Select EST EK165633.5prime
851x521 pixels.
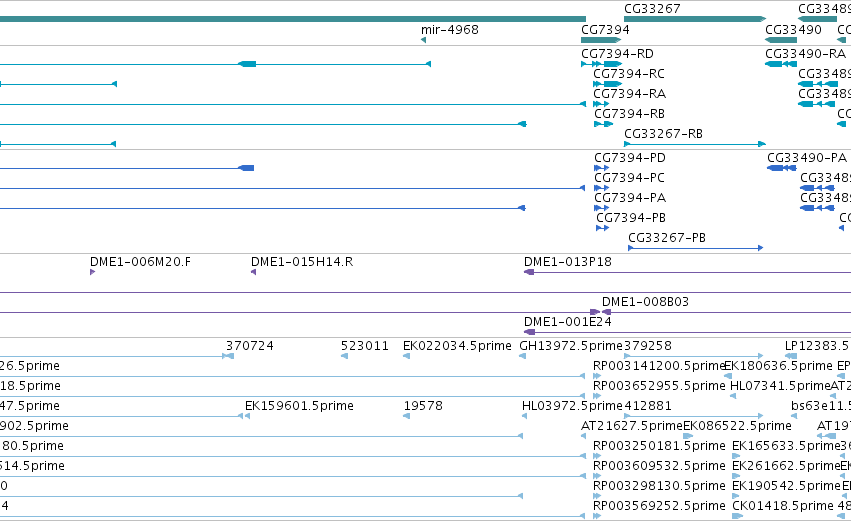tap(786, 447)
